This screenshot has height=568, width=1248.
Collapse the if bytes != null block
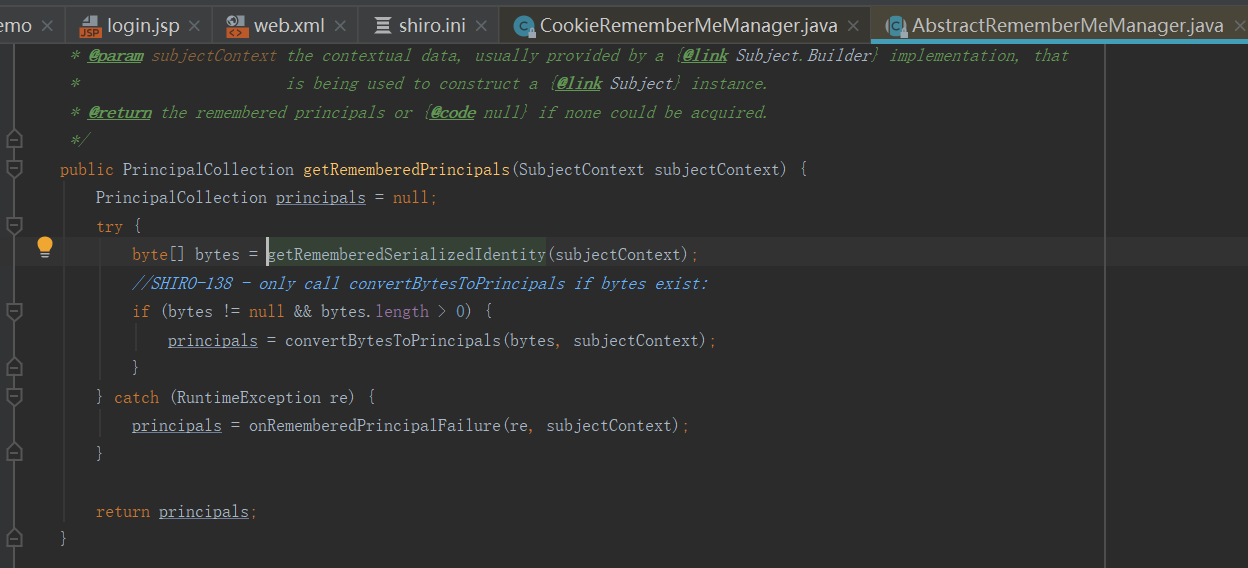click(14, 312)
